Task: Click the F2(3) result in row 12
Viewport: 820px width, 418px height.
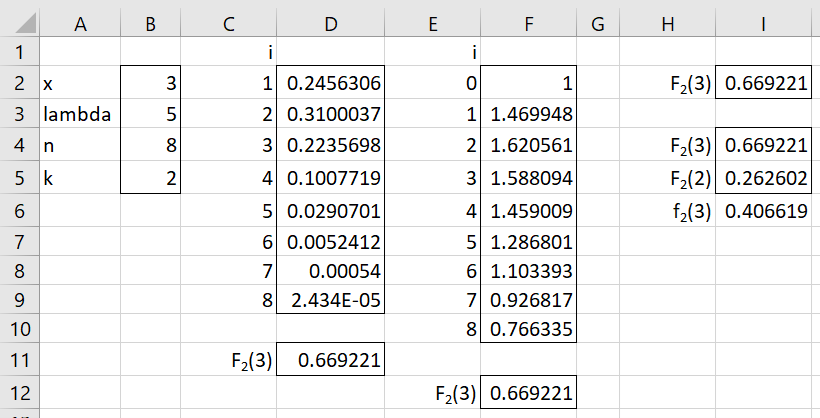Action: [528, 392]
